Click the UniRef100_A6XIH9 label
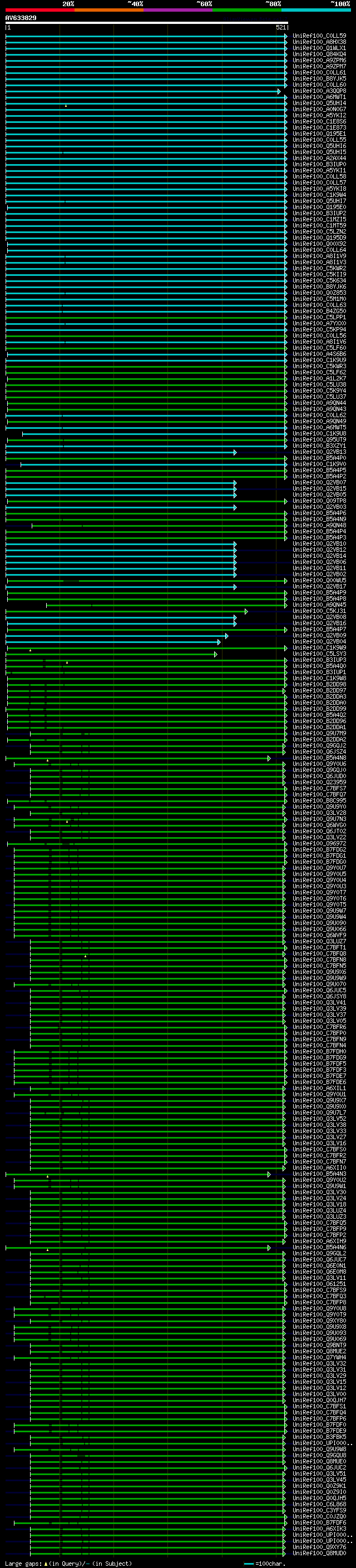The image size is (356, 1568). pos(319,1241)
